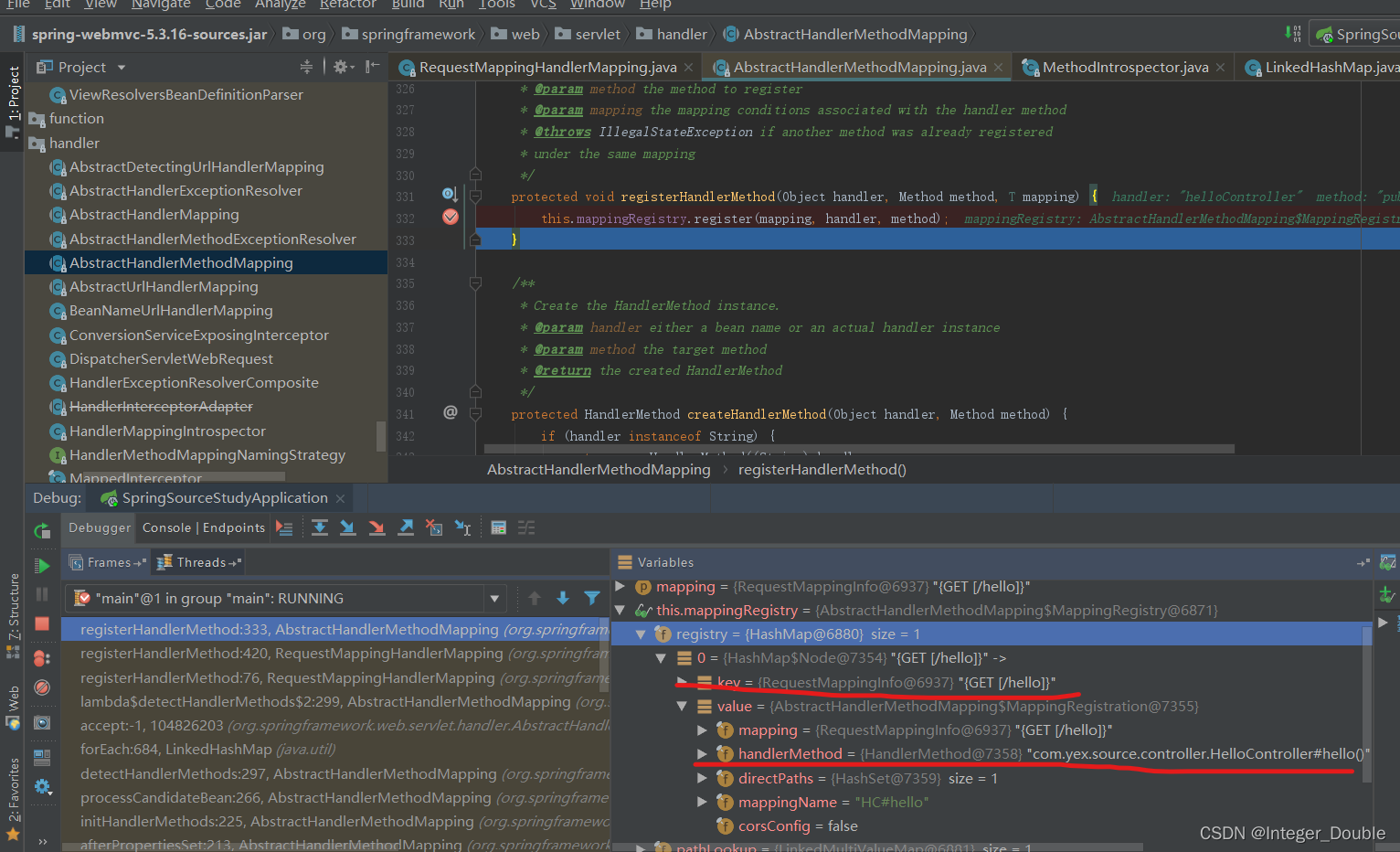Resume program with green play icon
Viewport: 1400px width, 852px height.
(x=42, y=566)
